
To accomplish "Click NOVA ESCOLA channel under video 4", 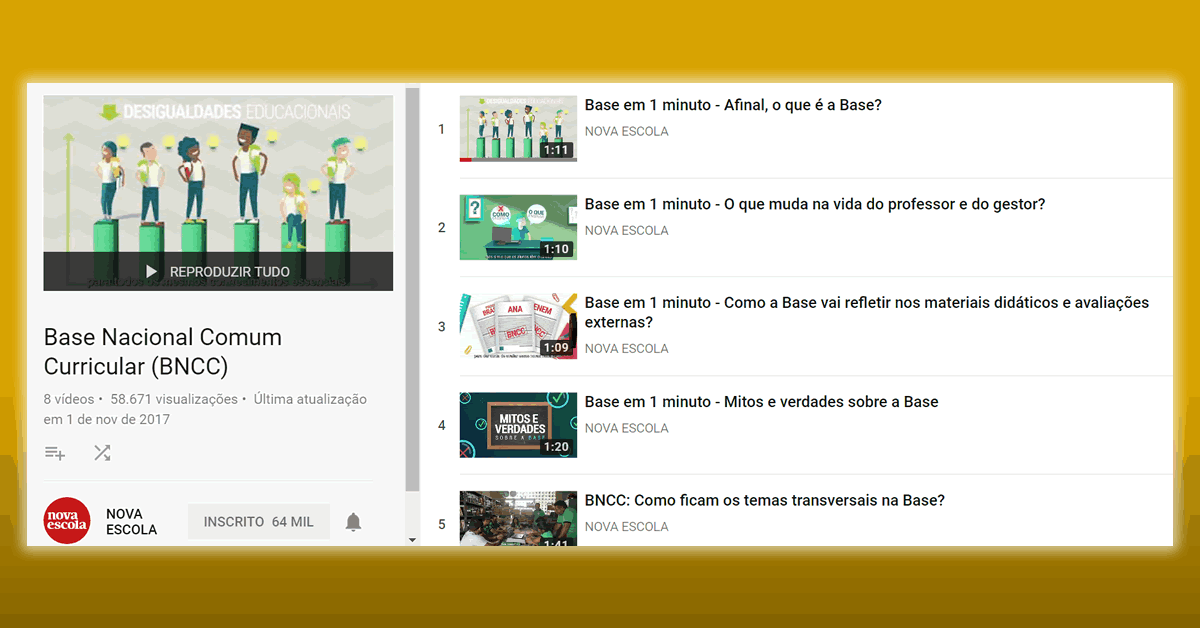I will point(627,428).
